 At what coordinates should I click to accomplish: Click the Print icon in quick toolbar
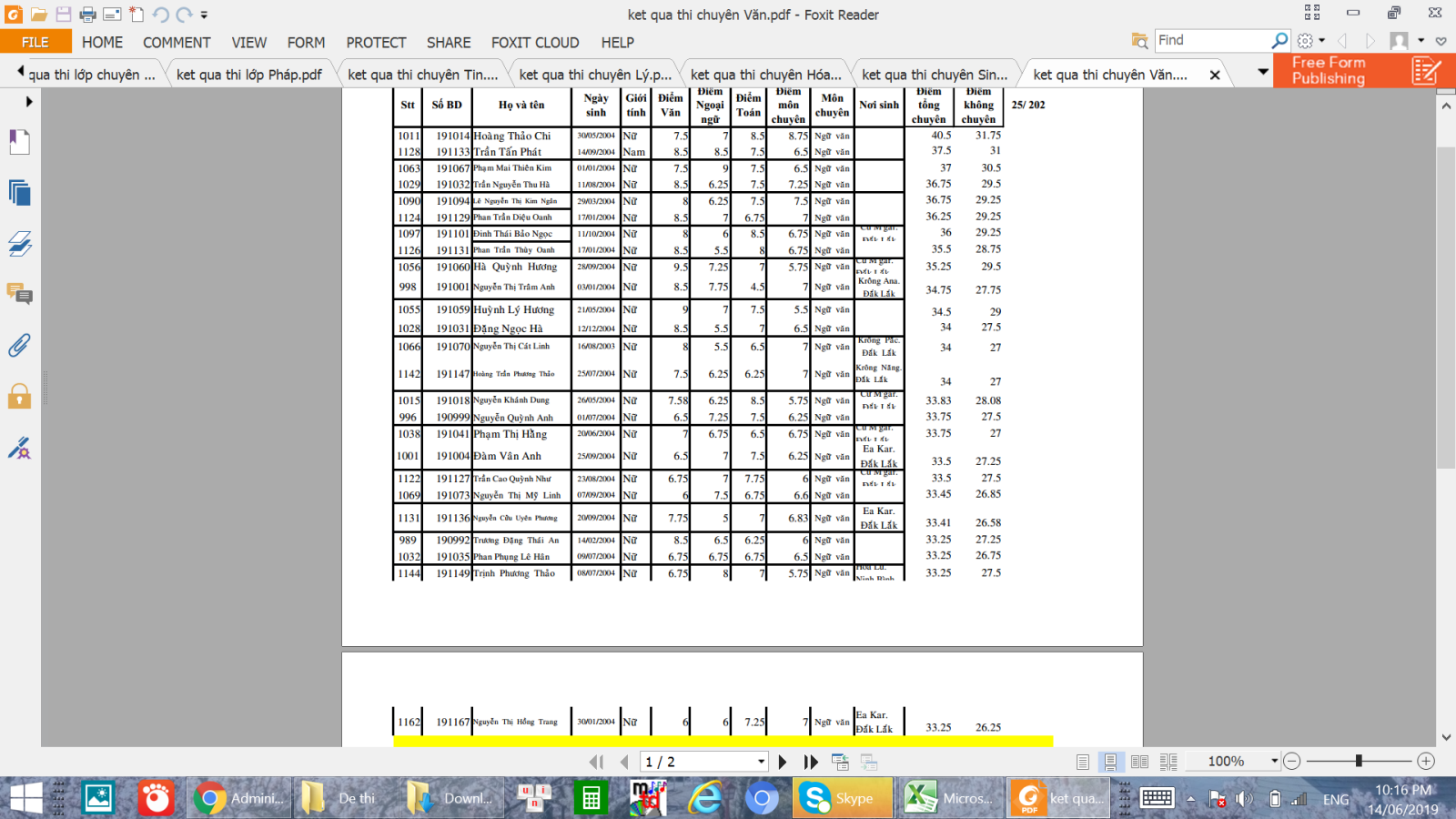87,15
